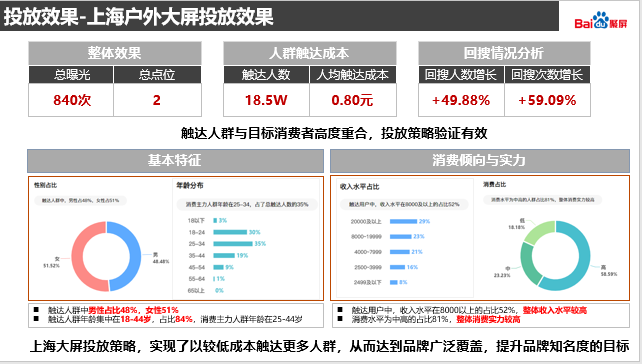642x364 pixels.
Task: Click the 消费倾向与实力 panel header
Action: [x=479, y=161]
